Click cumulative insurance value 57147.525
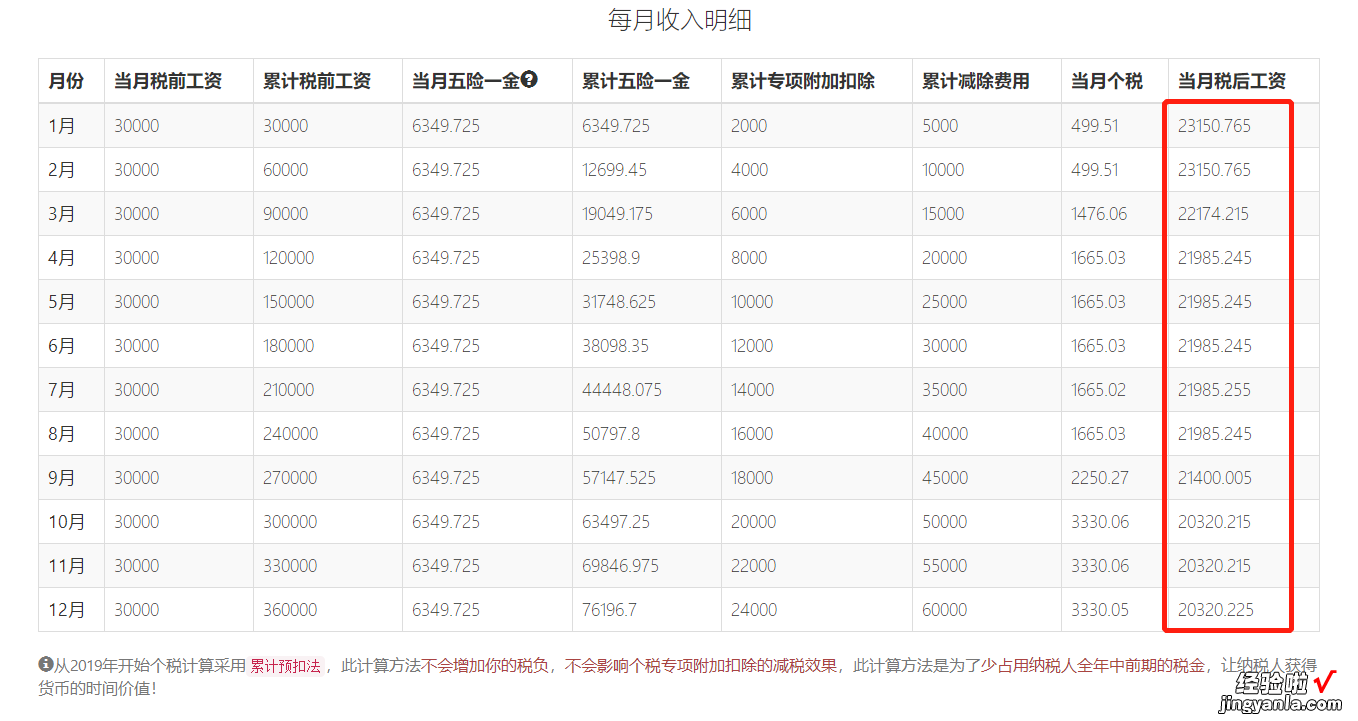Viewport: 1358px width, 721px height. [x=619, y=478]
